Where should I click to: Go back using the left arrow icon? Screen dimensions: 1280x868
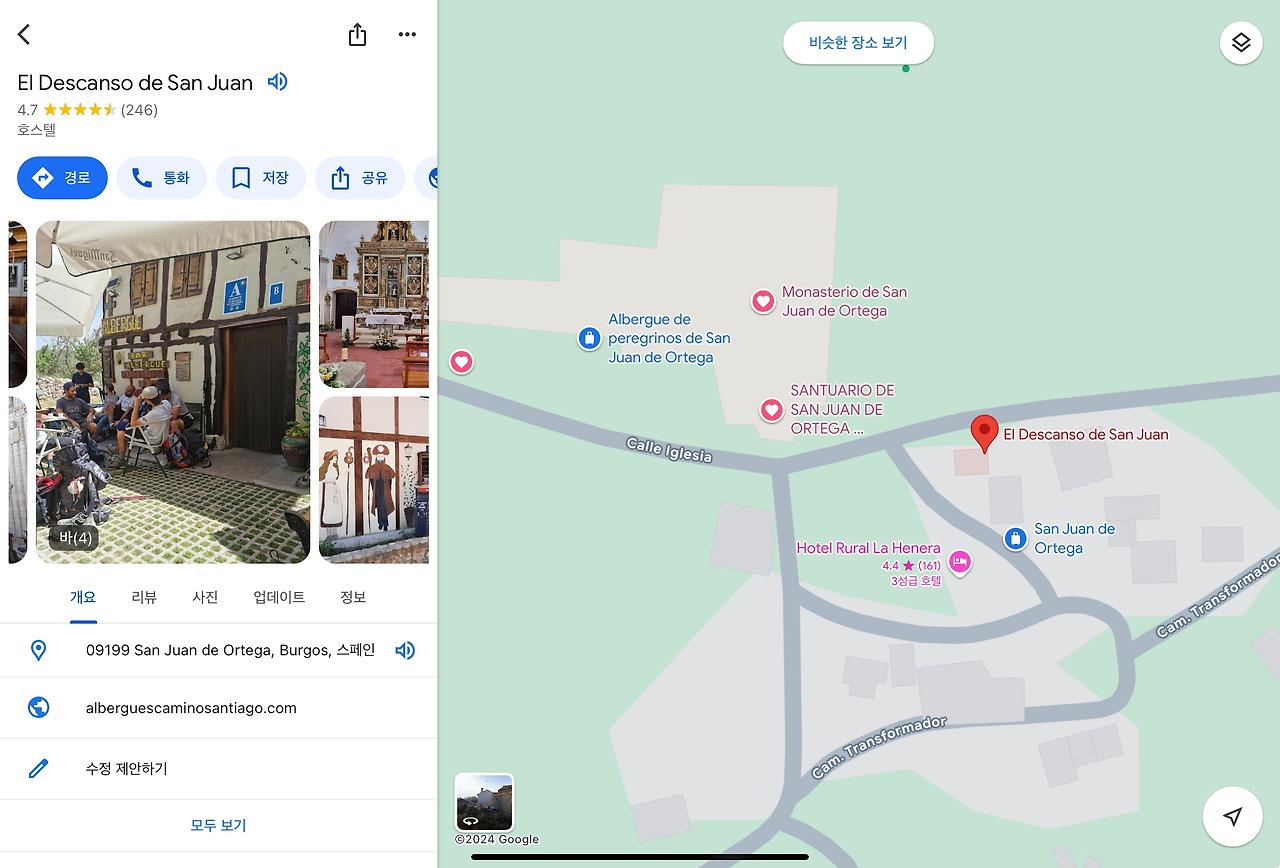[24, 34]
